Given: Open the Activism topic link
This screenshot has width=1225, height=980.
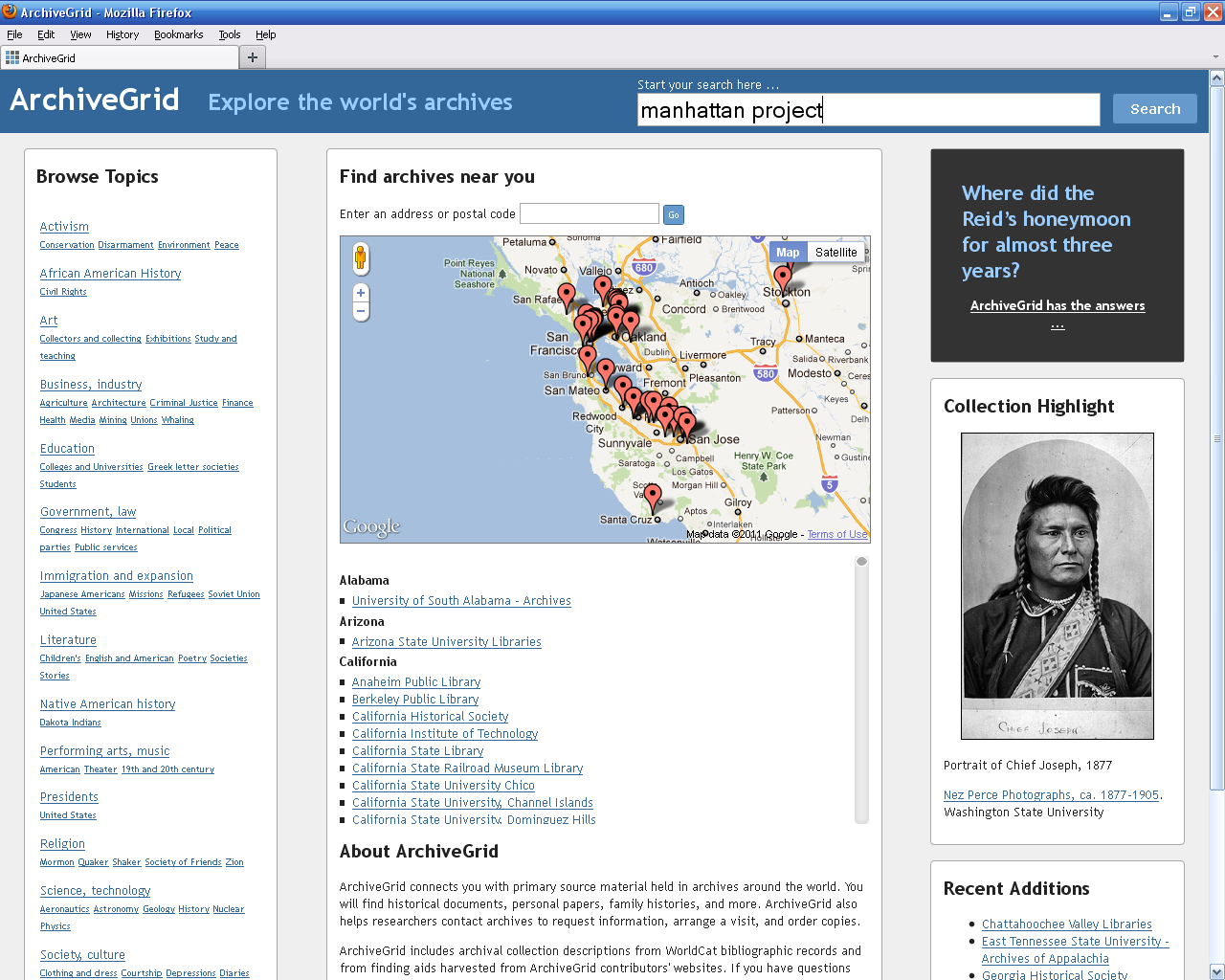Looking at the screenshot, I should pyautogui.click(x=64, y=227).
